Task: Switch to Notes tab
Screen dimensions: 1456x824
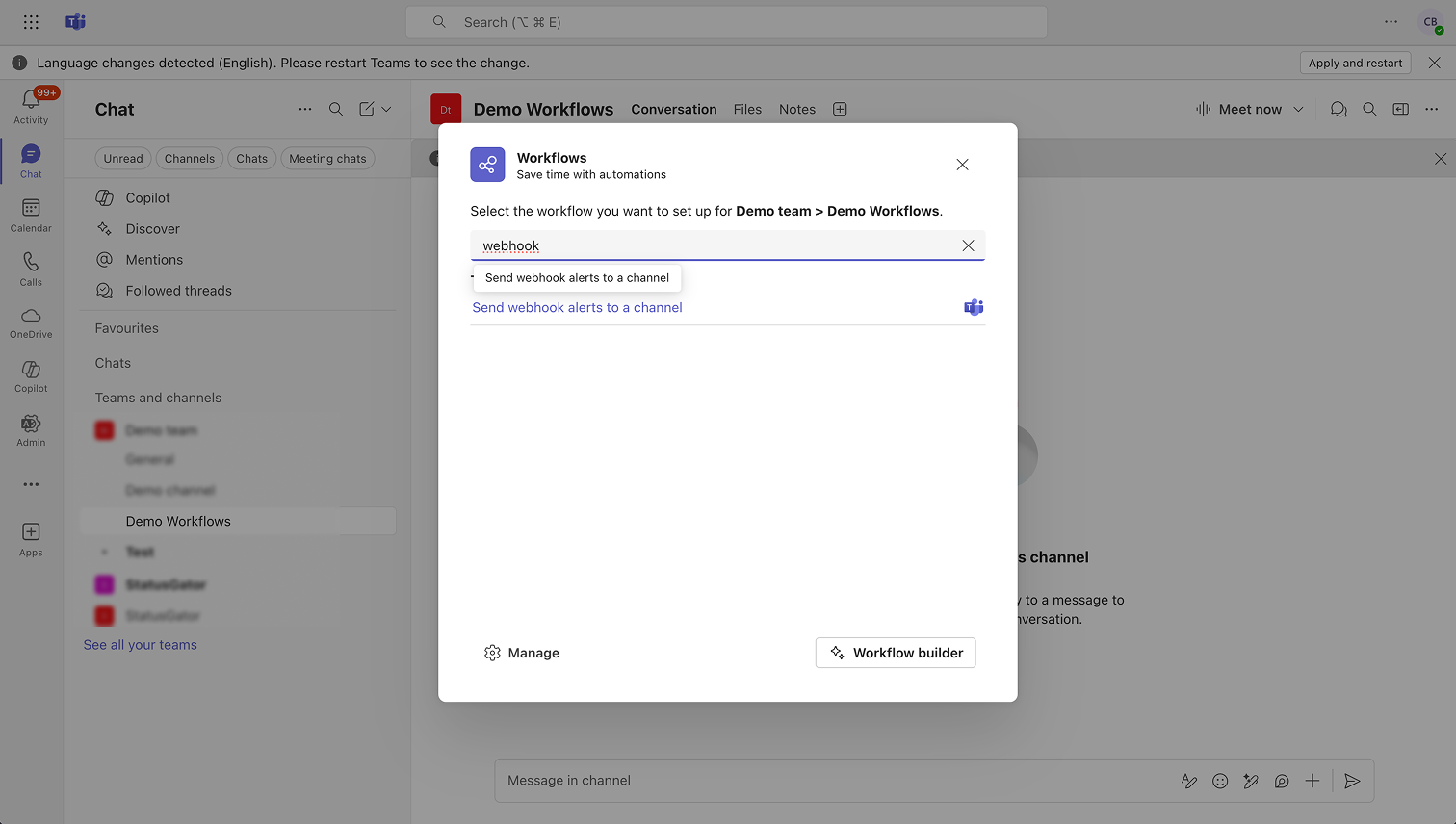Action: point(797,109)
